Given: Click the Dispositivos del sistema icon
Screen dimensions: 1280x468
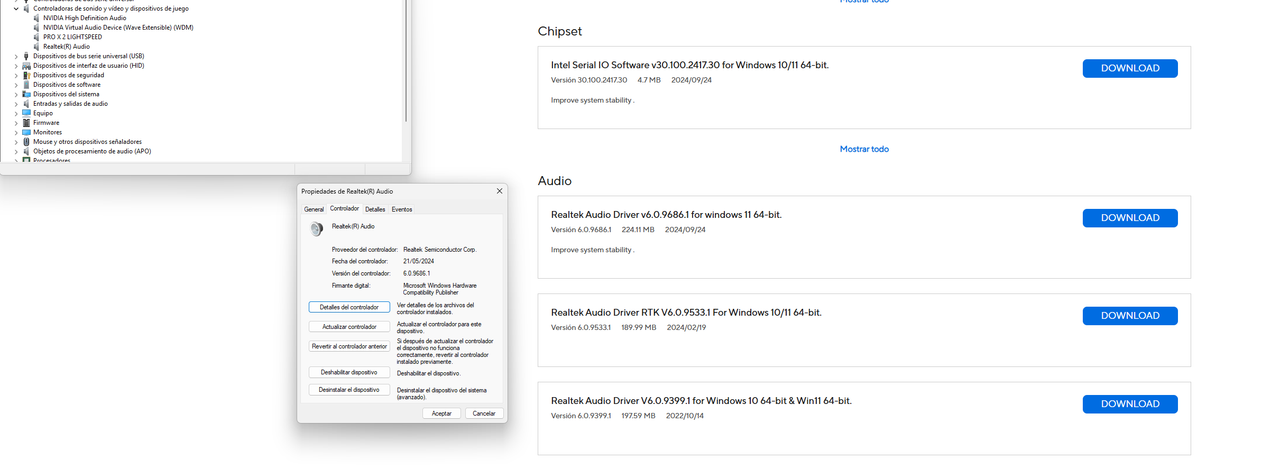Looking at the screenshot, I should pyautogui.click(x=26, y=94).
